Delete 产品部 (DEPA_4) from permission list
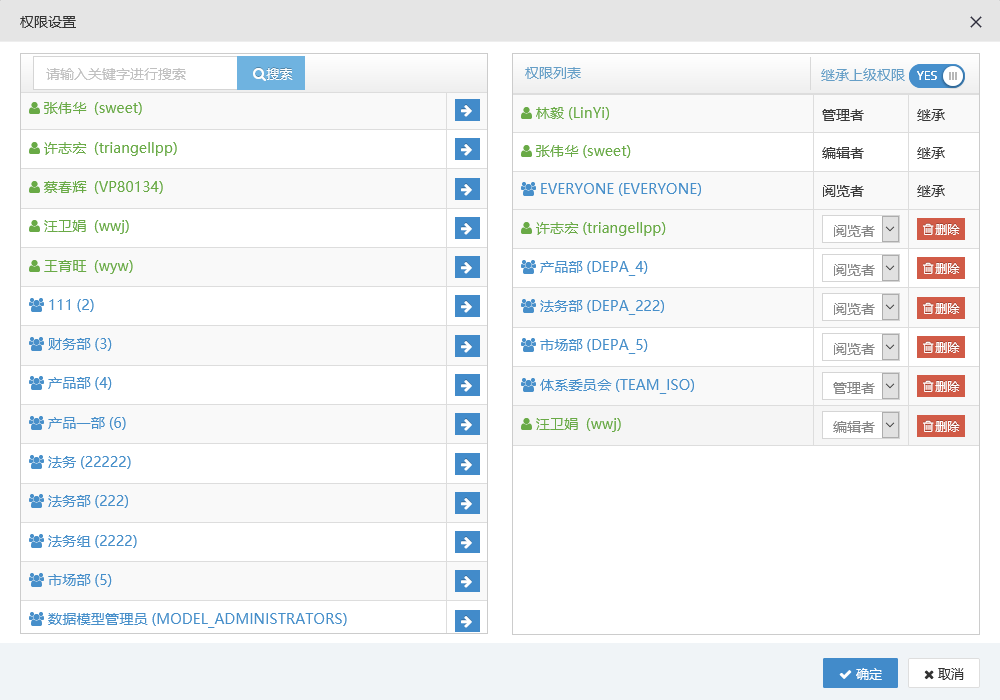1000x700 pixels. pos(940,269)
